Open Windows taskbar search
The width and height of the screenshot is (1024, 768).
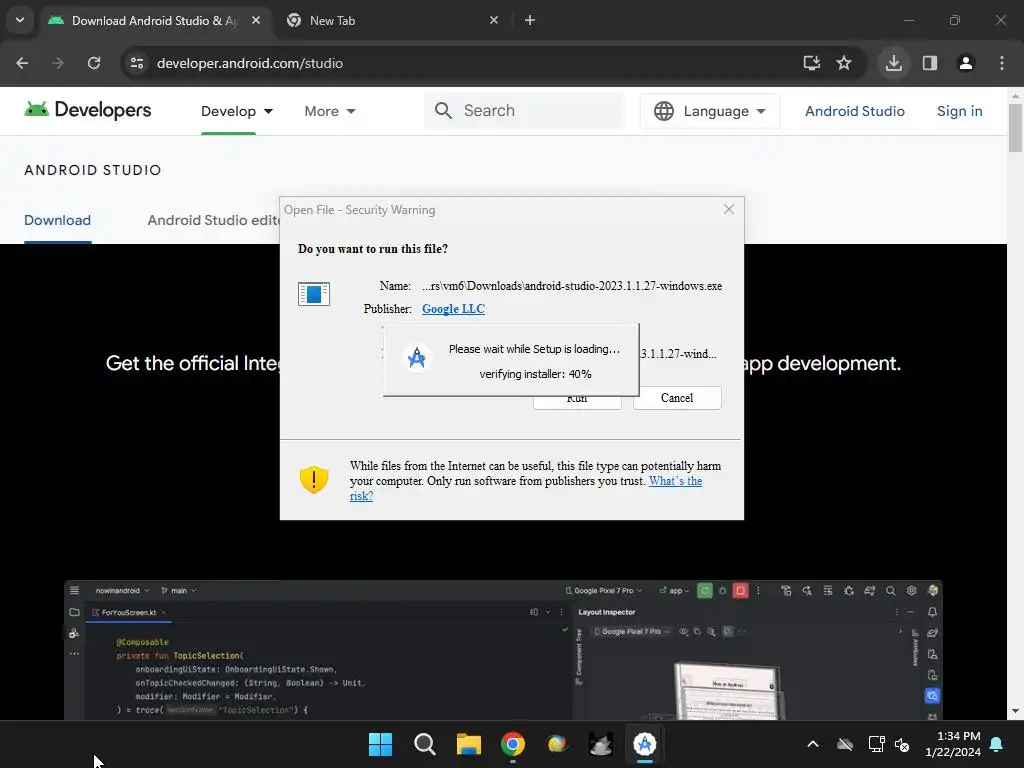click(424, 744)
